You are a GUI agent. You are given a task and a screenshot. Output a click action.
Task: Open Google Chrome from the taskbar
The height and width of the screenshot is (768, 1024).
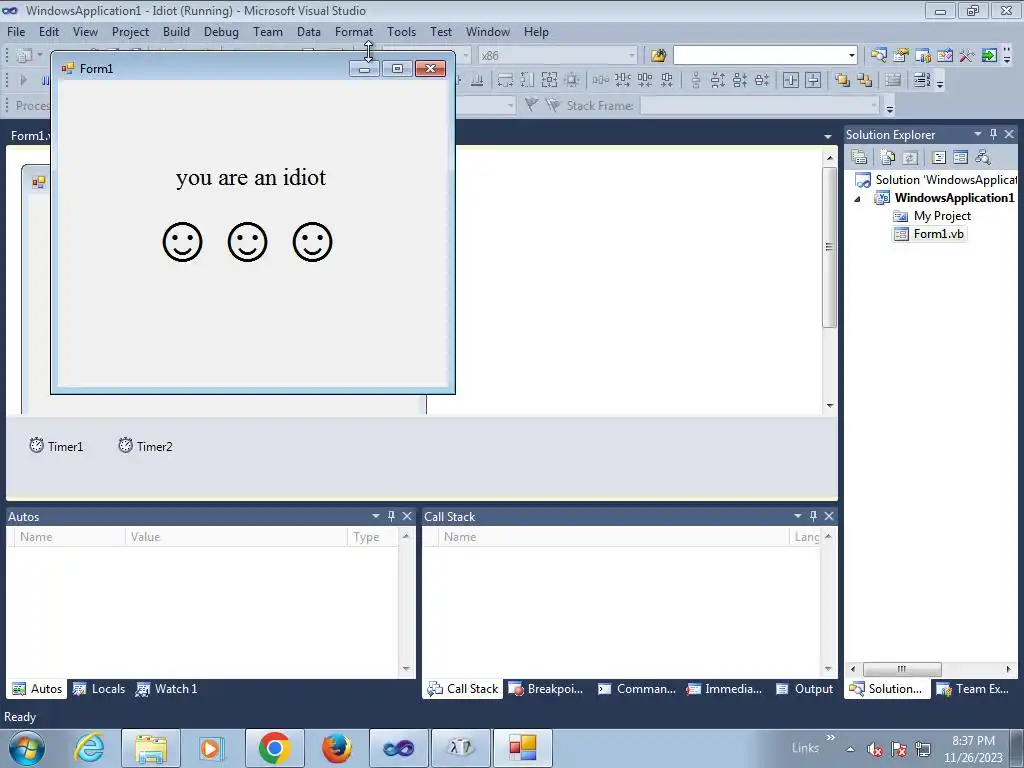(x=274, y=748)
